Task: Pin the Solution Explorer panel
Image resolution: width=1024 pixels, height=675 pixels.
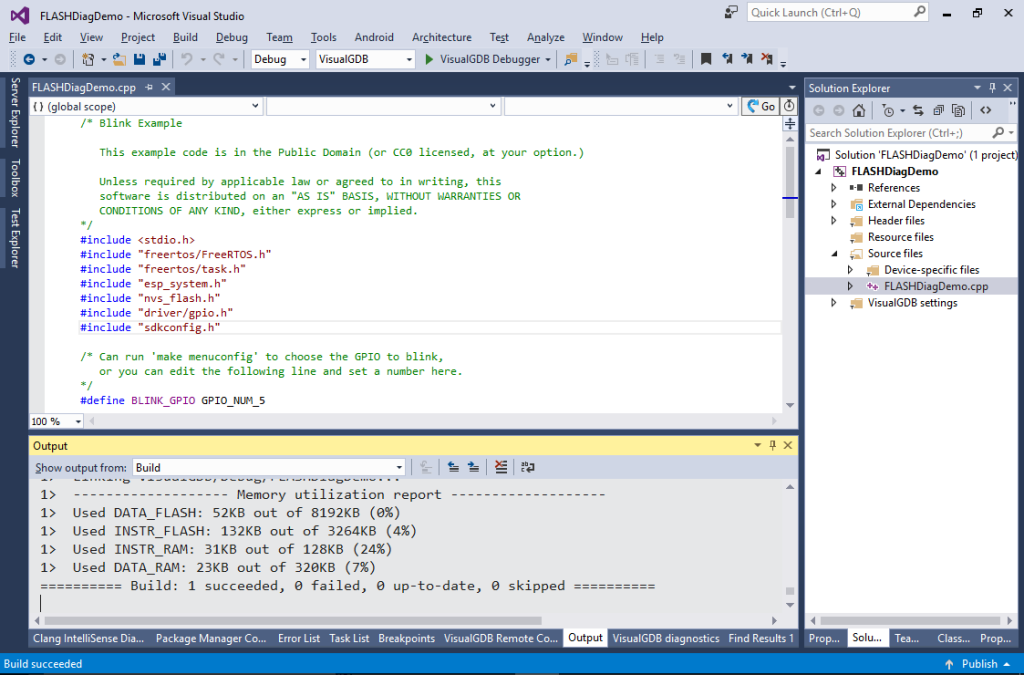Action: 993,87
